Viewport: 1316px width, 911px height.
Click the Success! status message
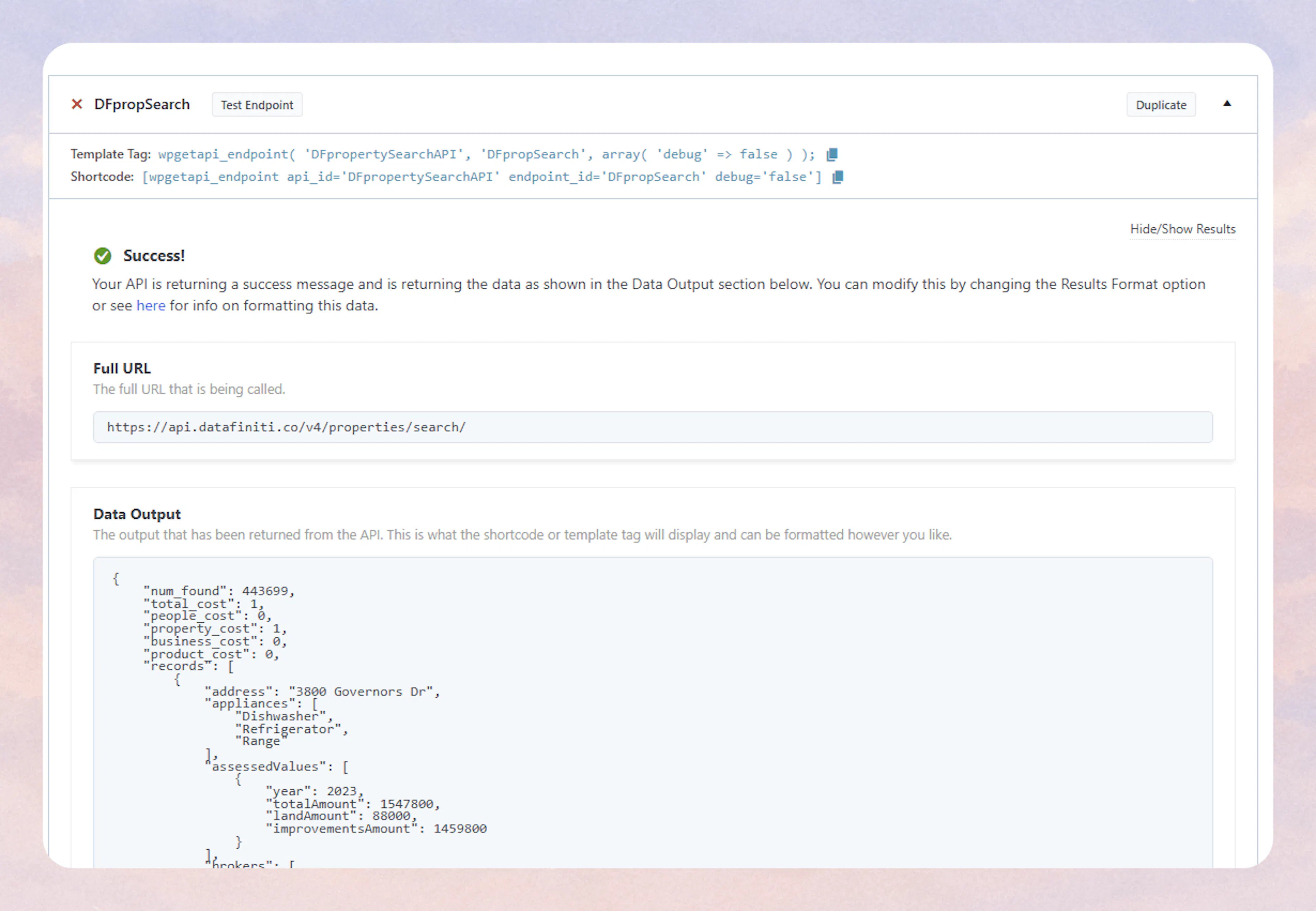[x=154, y=256]
